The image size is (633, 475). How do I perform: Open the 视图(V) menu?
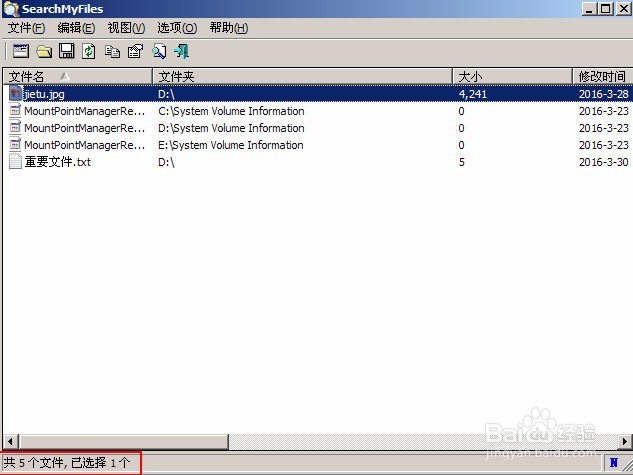(x=126, y=28)
